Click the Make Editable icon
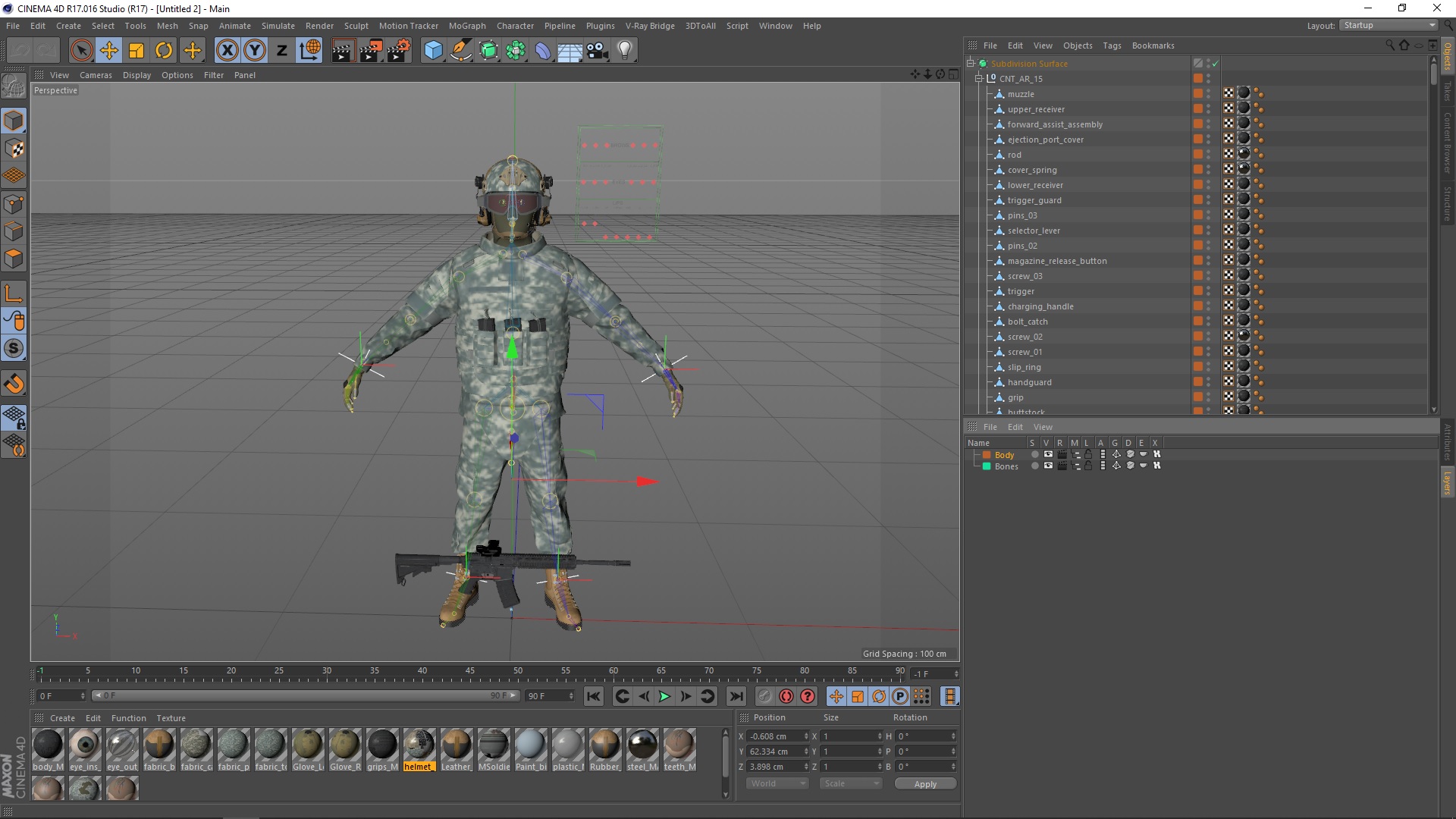 pos(14,86)
